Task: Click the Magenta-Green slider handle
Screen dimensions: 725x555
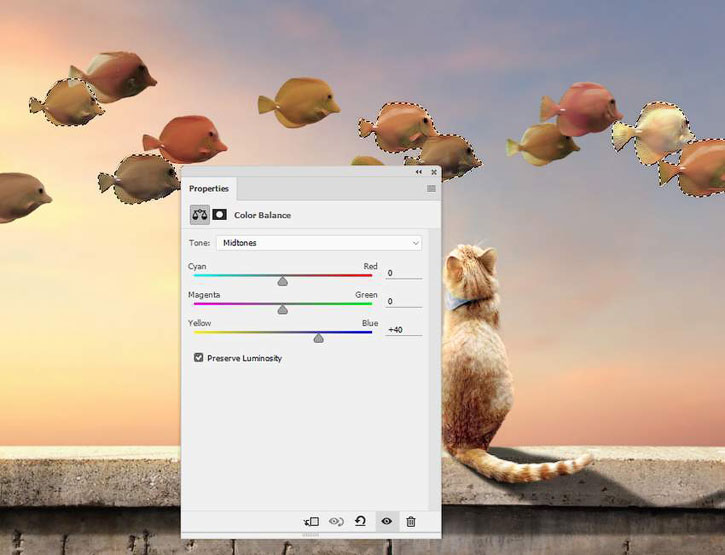Action: (283, 309)
